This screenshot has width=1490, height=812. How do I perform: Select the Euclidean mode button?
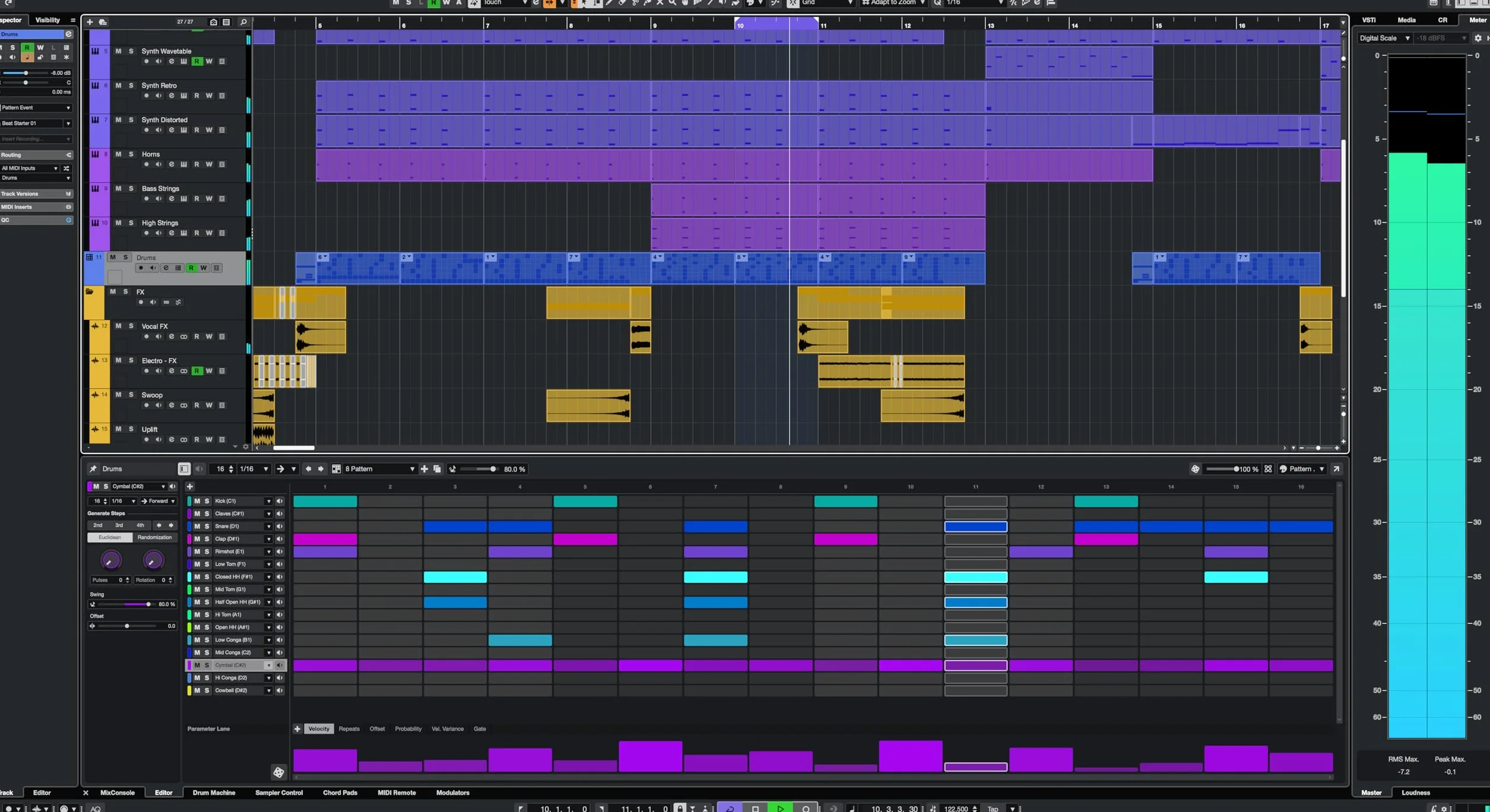110,538
